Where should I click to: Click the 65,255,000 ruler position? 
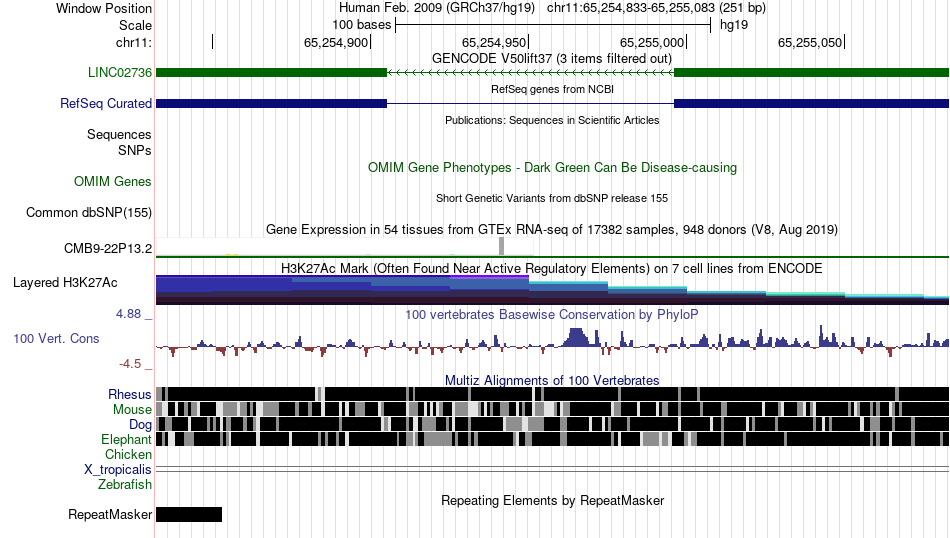pos(652,42)
